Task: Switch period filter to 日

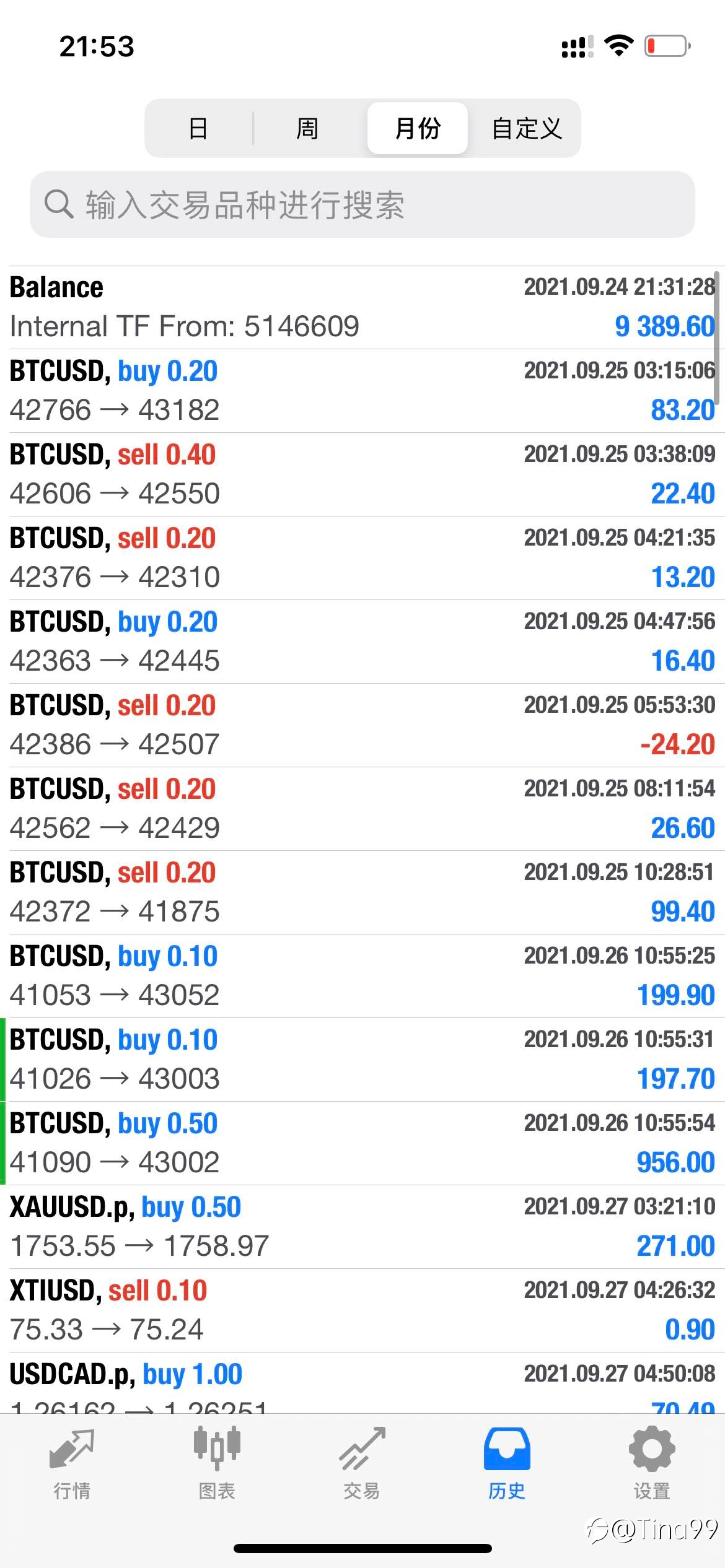Action: coord(199,128)
